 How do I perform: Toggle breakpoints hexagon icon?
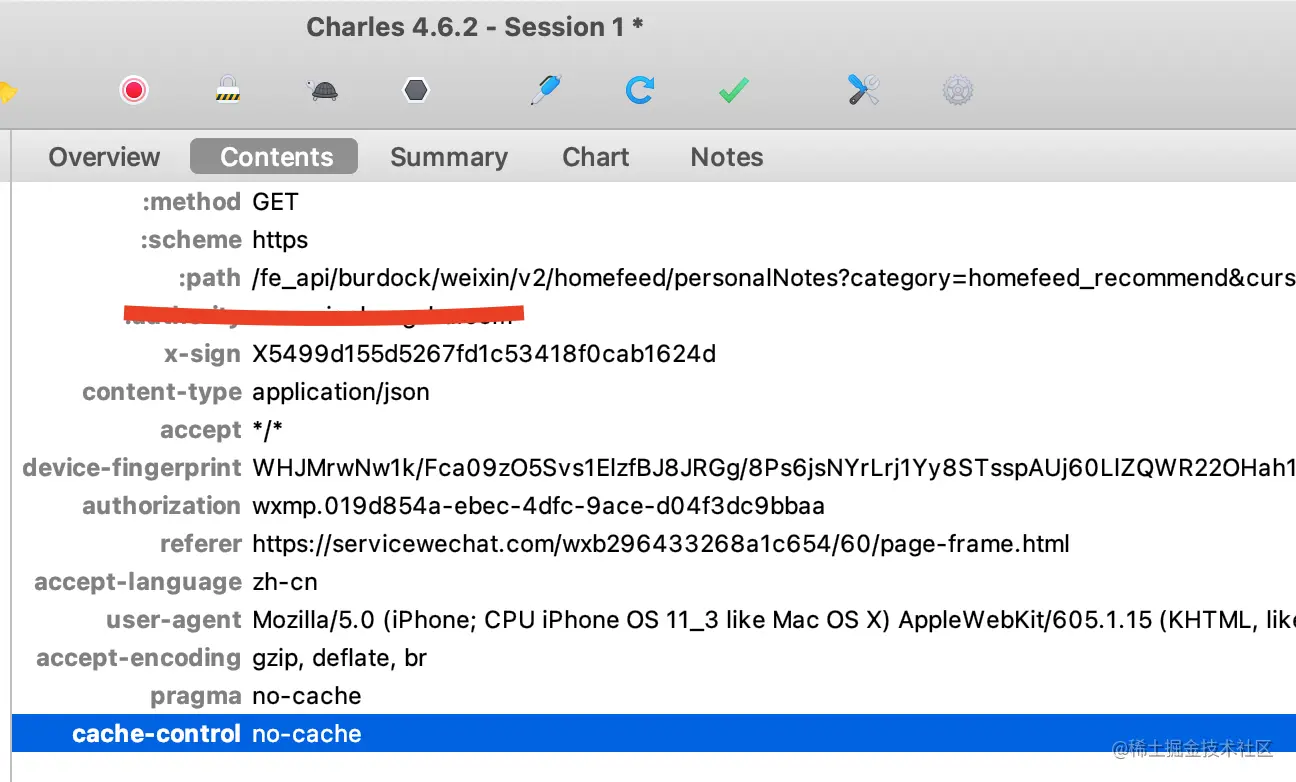[x=416, y=91]
